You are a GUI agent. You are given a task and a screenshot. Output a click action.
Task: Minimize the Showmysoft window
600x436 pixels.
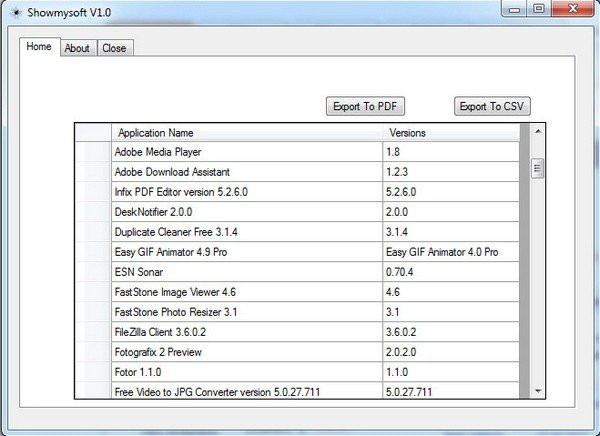point(511,9)
